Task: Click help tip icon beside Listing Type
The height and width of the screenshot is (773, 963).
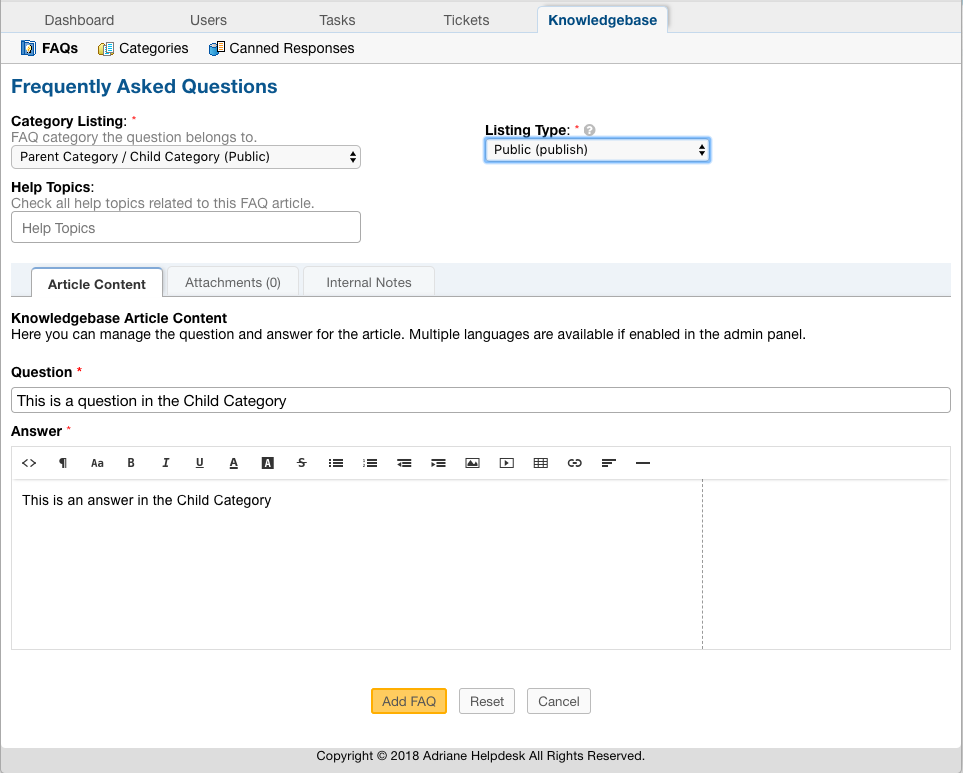Action: point(590,130)
